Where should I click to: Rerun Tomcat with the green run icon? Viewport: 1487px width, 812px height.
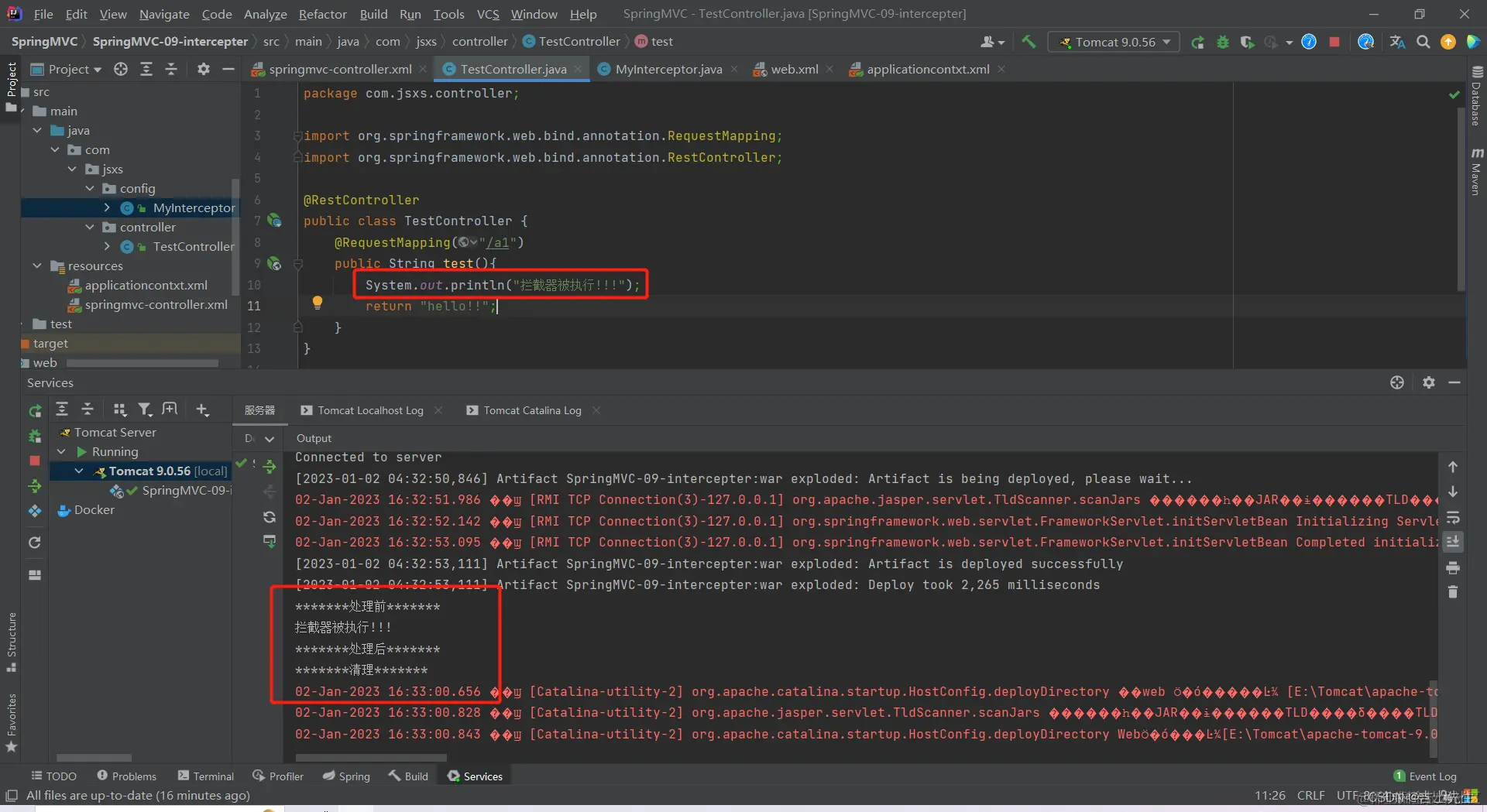(x=1197, y=42)
